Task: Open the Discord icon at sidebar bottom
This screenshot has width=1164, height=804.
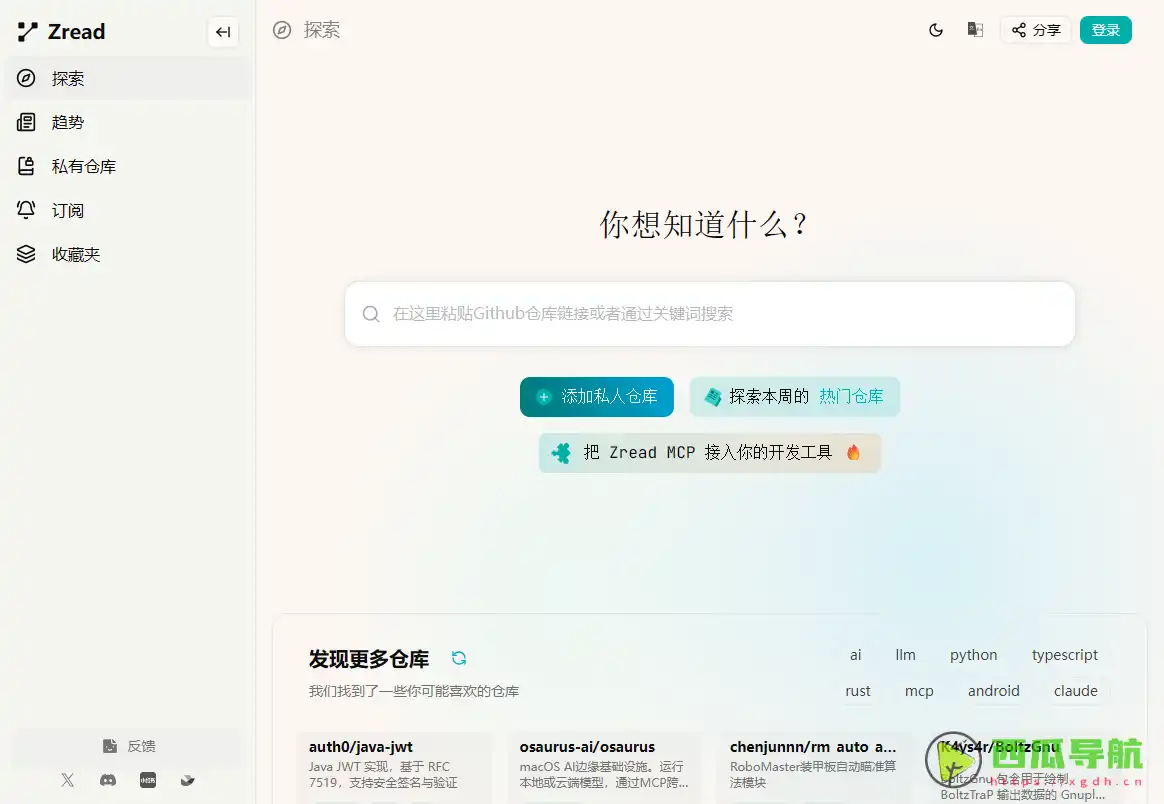Action: [x=107, y=780]
